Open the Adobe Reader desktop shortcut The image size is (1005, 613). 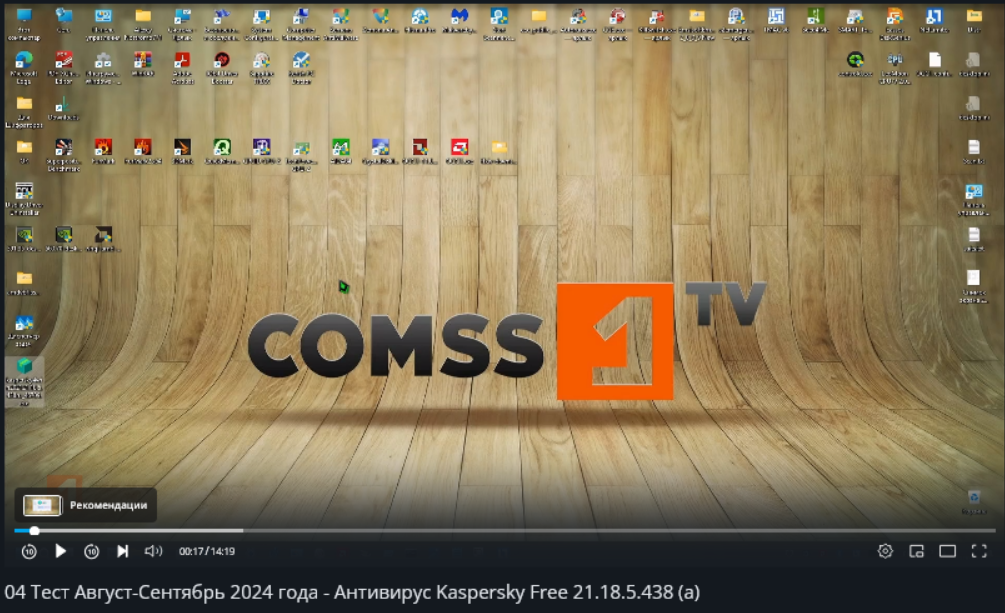pos(182,68)
